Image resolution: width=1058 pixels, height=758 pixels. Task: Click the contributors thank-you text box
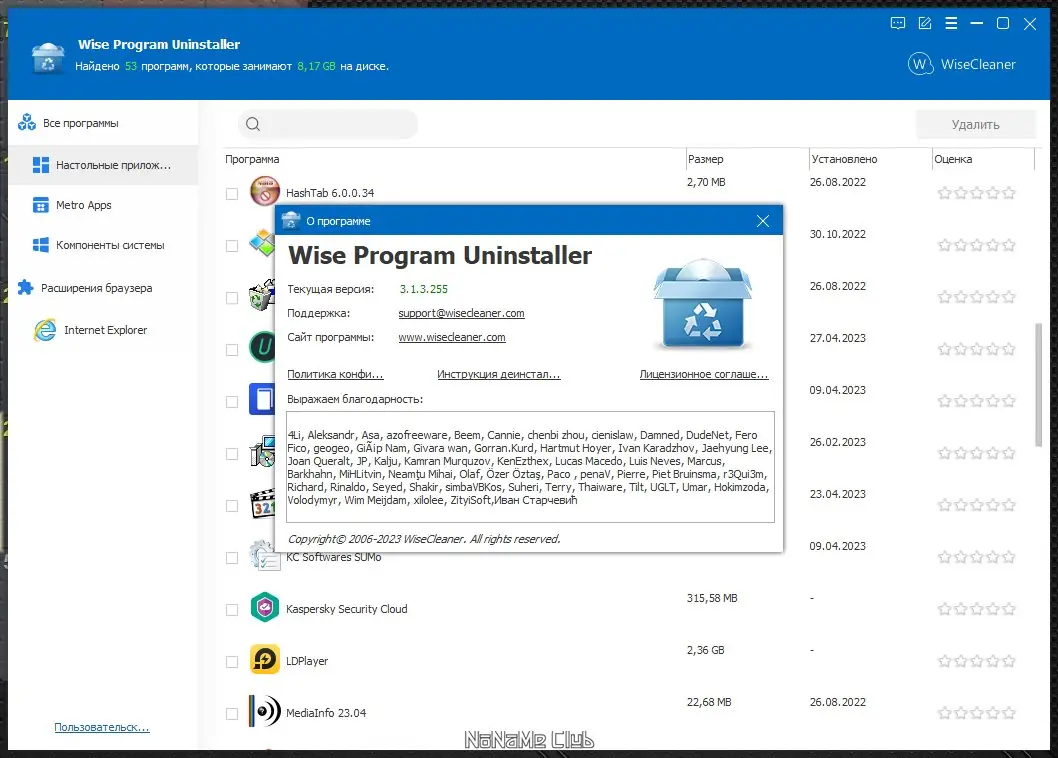coord(530,467)
